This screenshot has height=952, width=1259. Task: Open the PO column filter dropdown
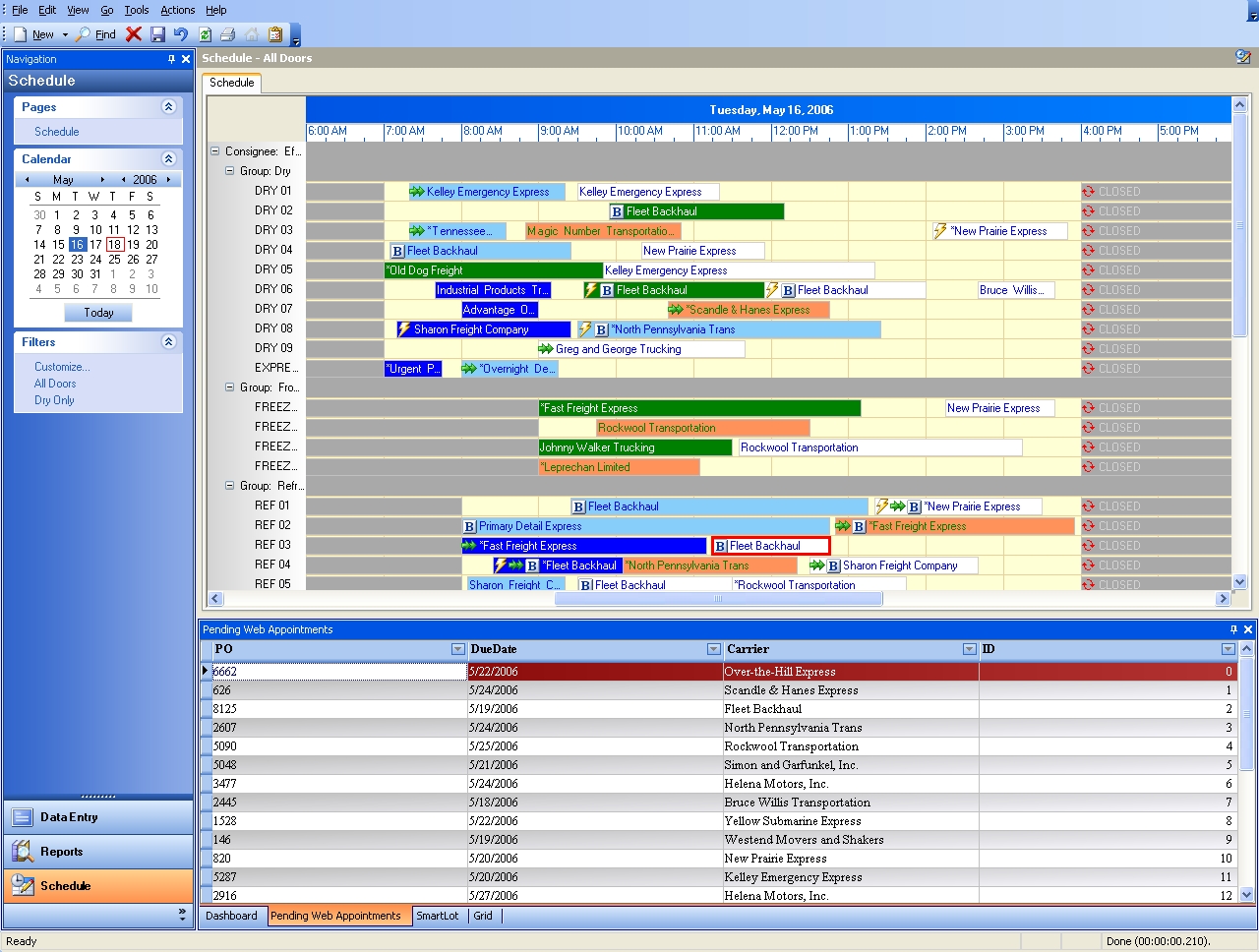[457, 649]
